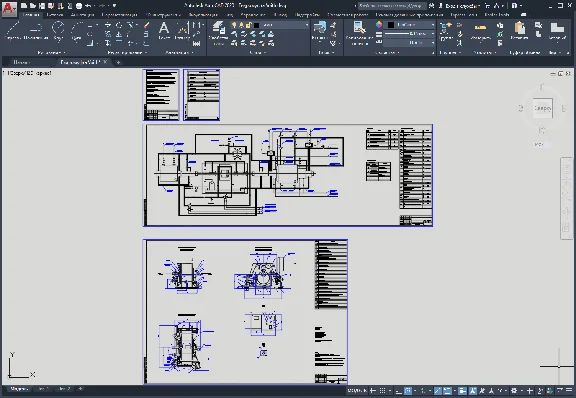
Task: Switch to the Вставка ribbon tab
Action: (55, 15)
